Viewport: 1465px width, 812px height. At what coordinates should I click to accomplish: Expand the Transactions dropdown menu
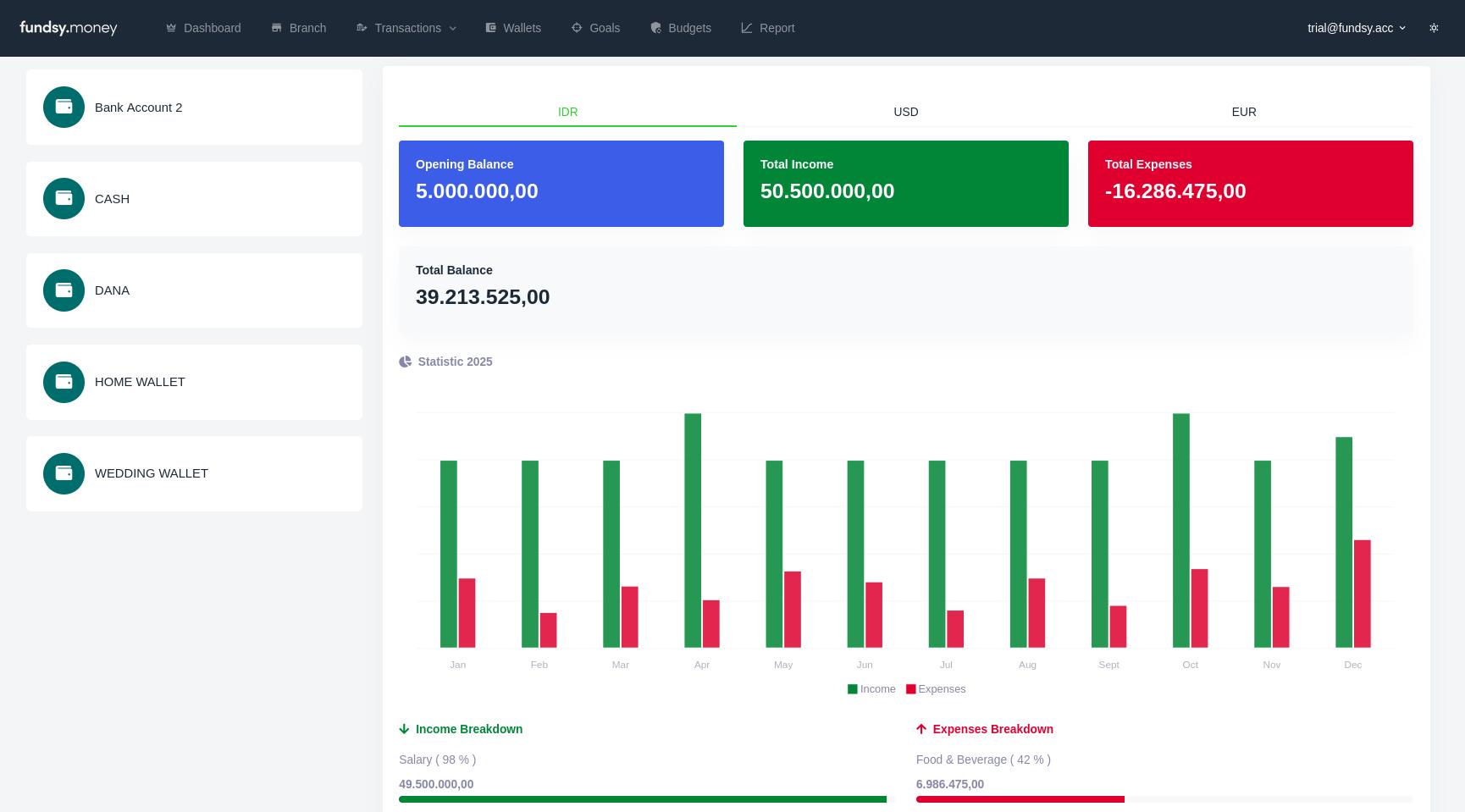(406, 28)
